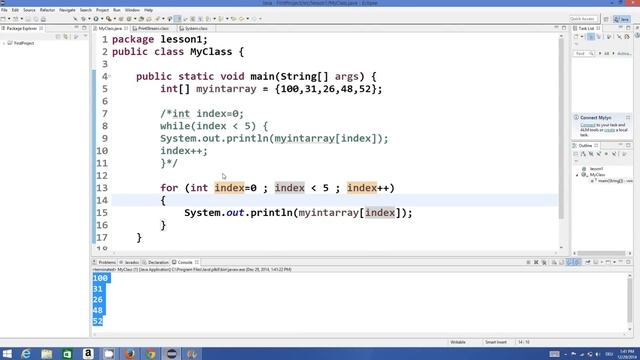Toggle Sort in Outline toolbar
The height and width of the screenshot is (360, 640).
[x=583, y=154]
